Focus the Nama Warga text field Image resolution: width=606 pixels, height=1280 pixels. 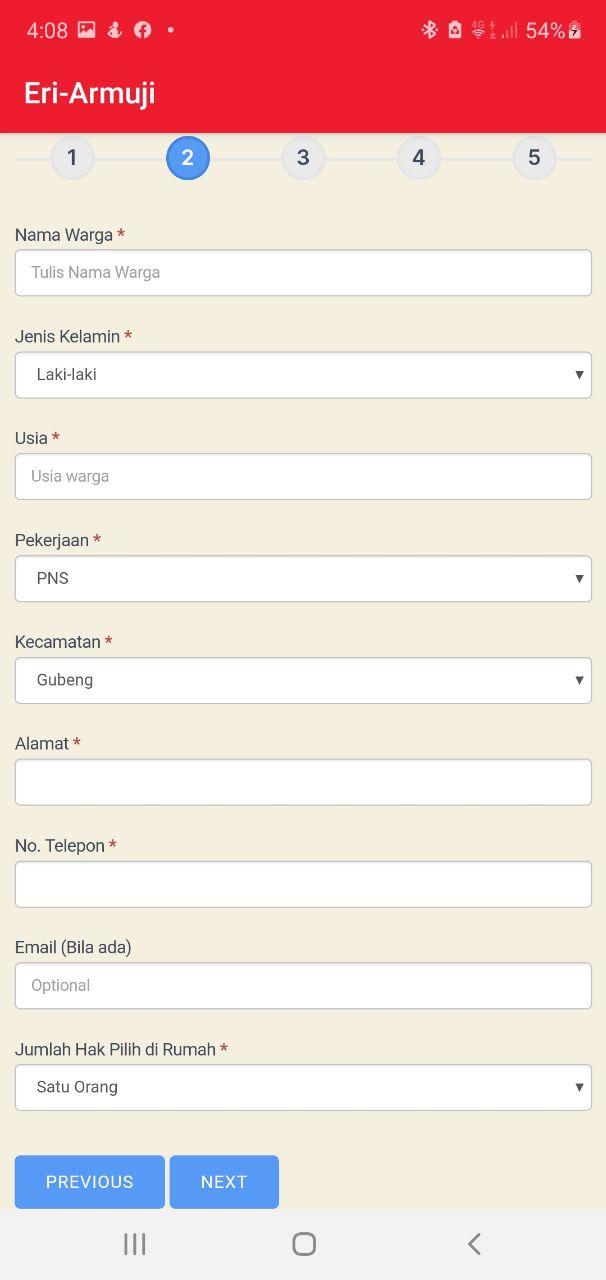pyautogui.click(x=303, y=273)
